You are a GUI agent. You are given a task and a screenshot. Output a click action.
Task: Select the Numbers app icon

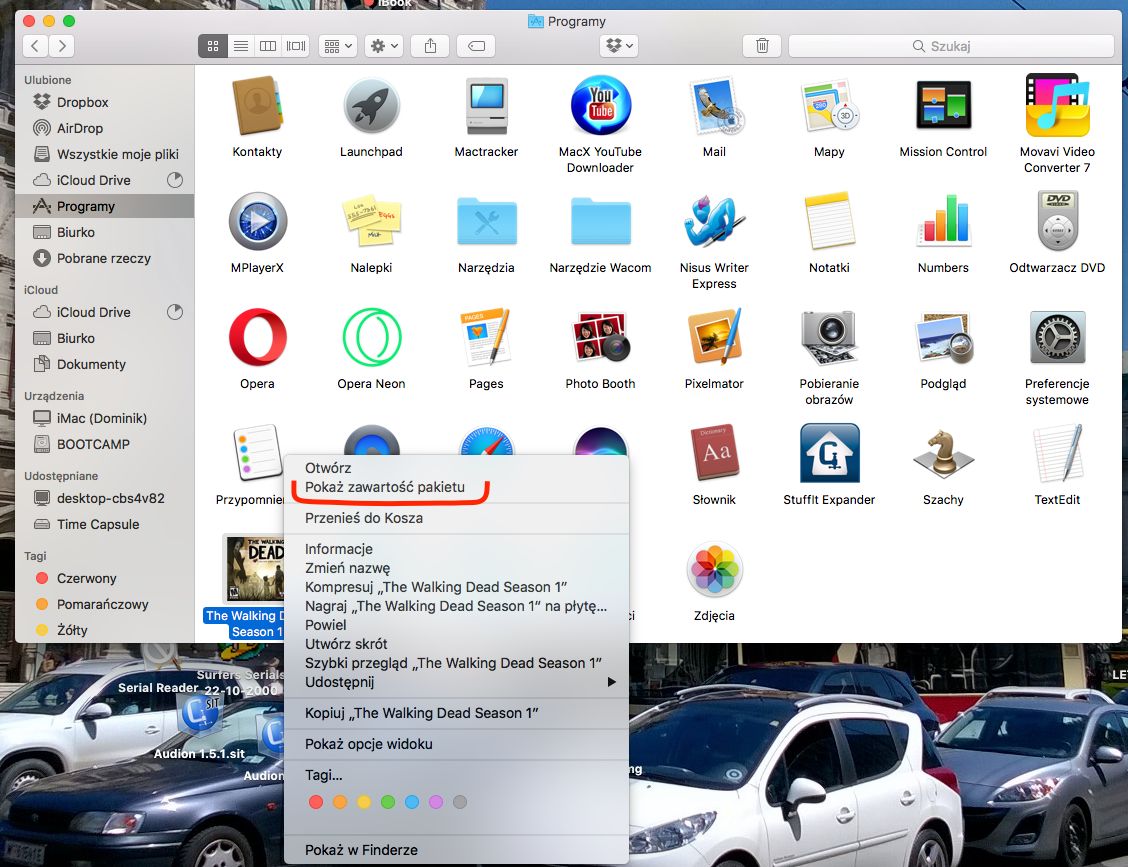click(x=943, y=219)
